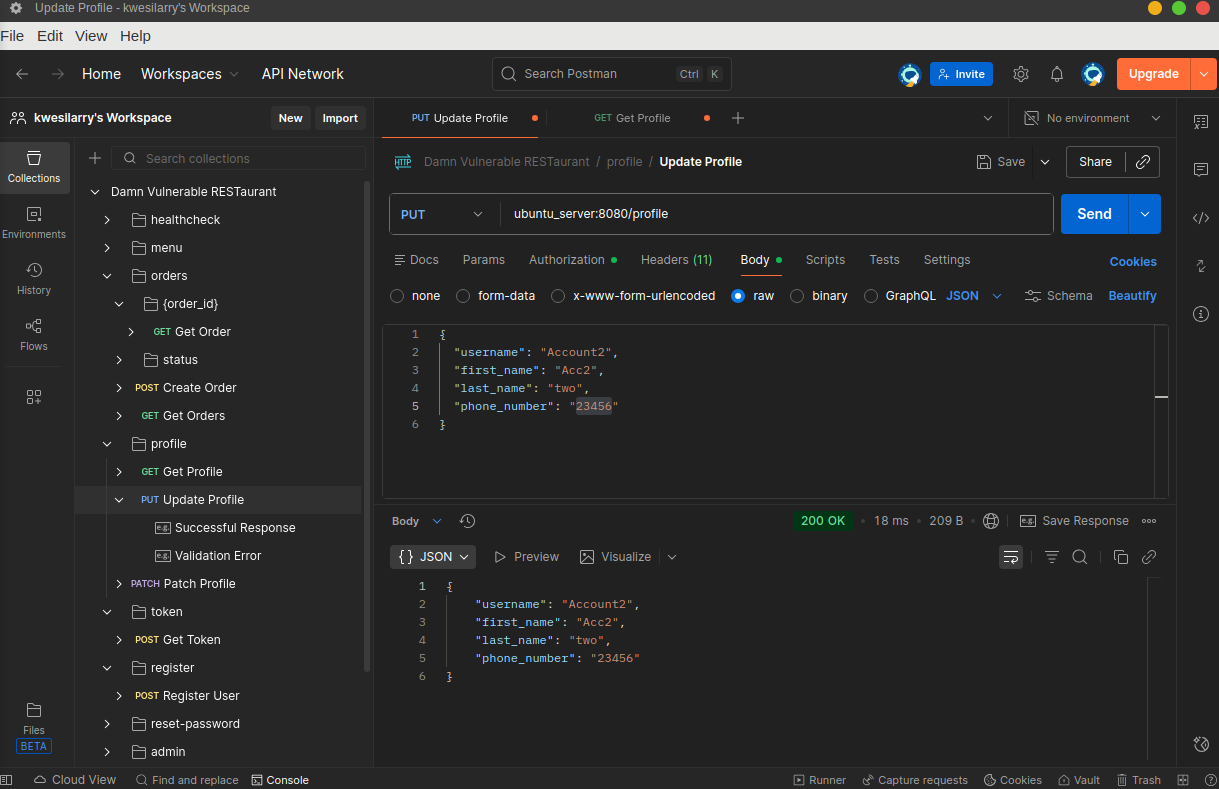The image size is (1219, 789).
Task: Click the notifications bell icon
Action: (x=1056, y=74)
